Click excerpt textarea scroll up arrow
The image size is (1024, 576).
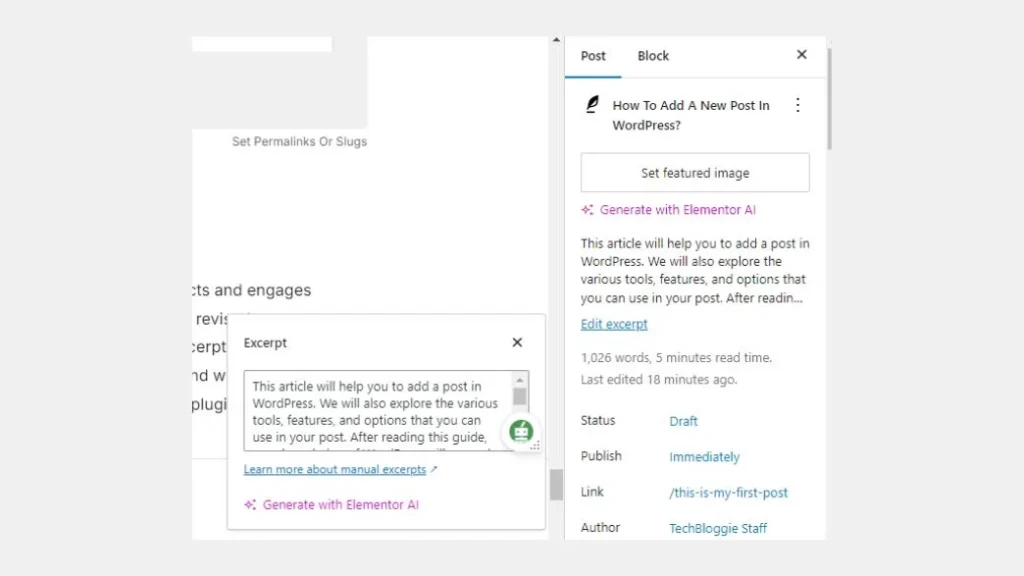click(520, 380)
